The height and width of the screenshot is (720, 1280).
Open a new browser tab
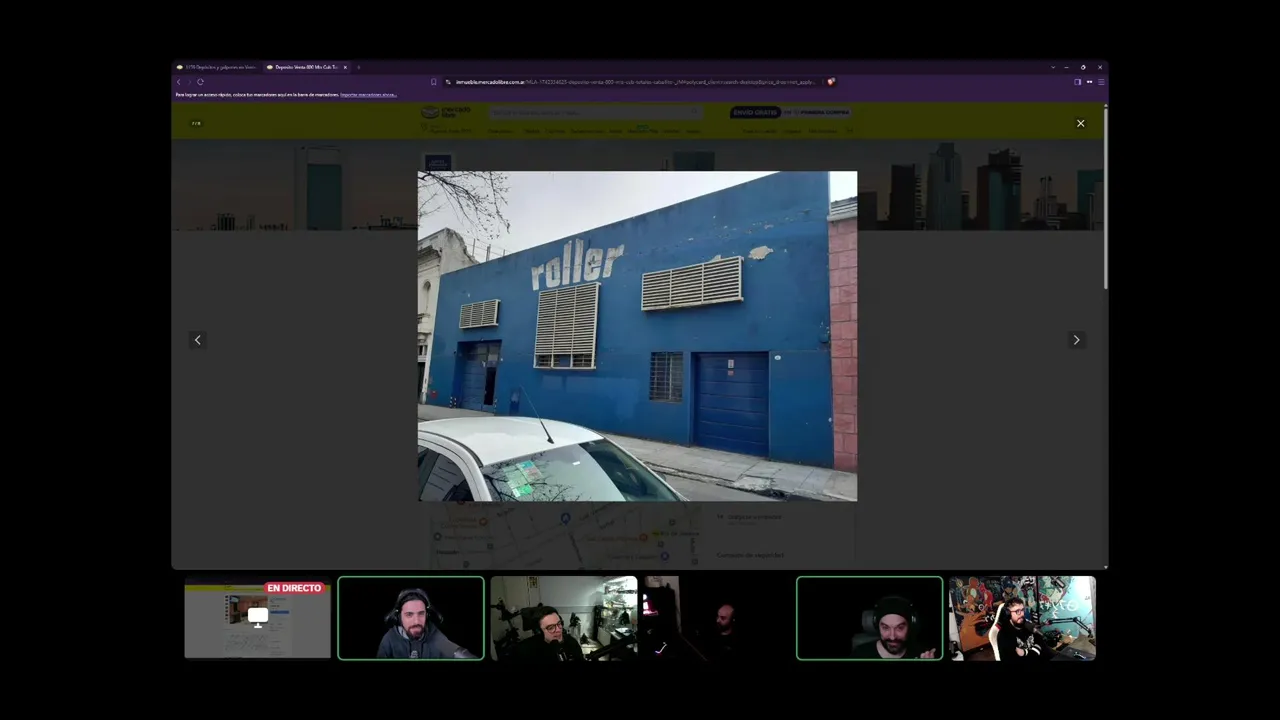coord(358,67)
